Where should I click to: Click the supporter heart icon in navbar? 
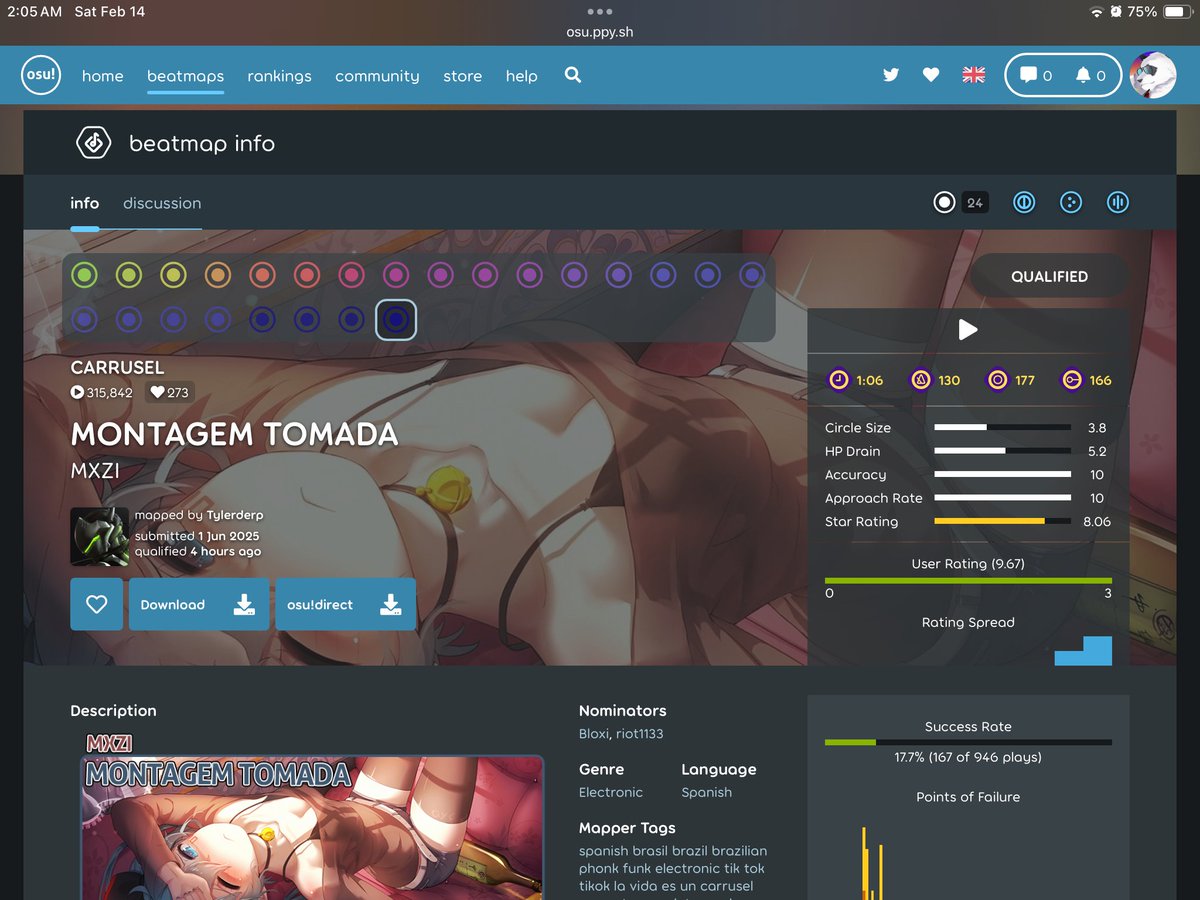coord(931,75)
